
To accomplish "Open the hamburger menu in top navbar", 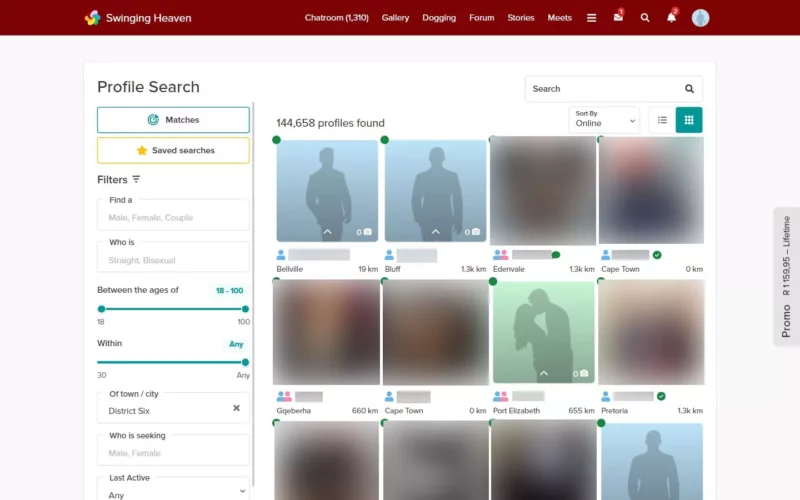I will click(591, 18).
